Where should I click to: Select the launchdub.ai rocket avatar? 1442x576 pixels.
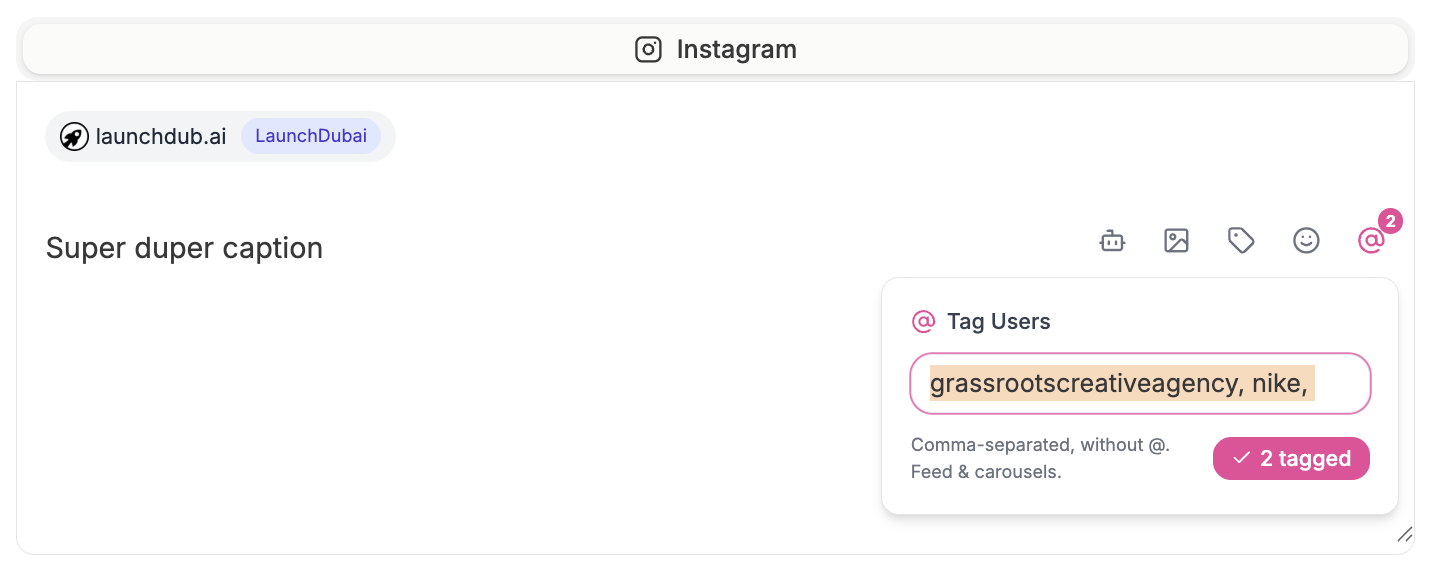(74, 136)
